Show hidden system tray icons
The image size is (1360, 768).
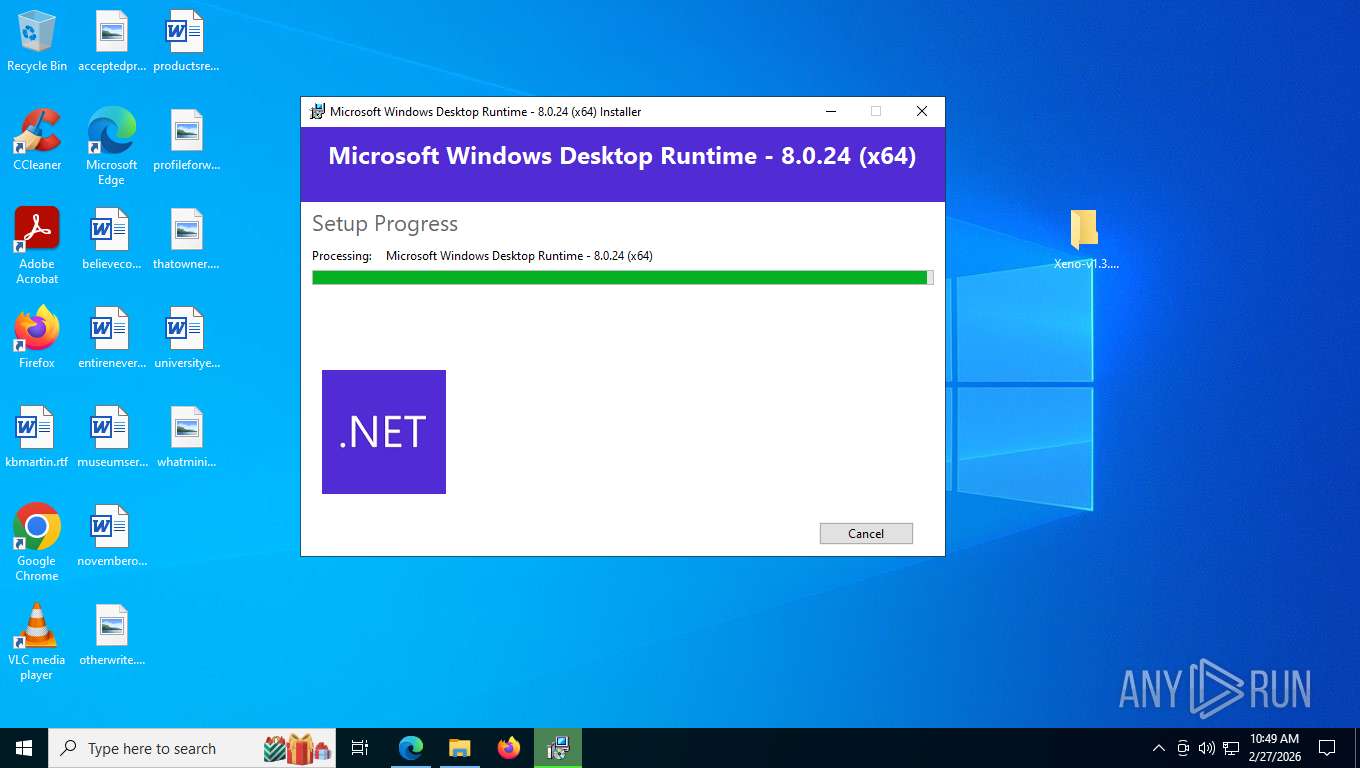(1159, 748)
